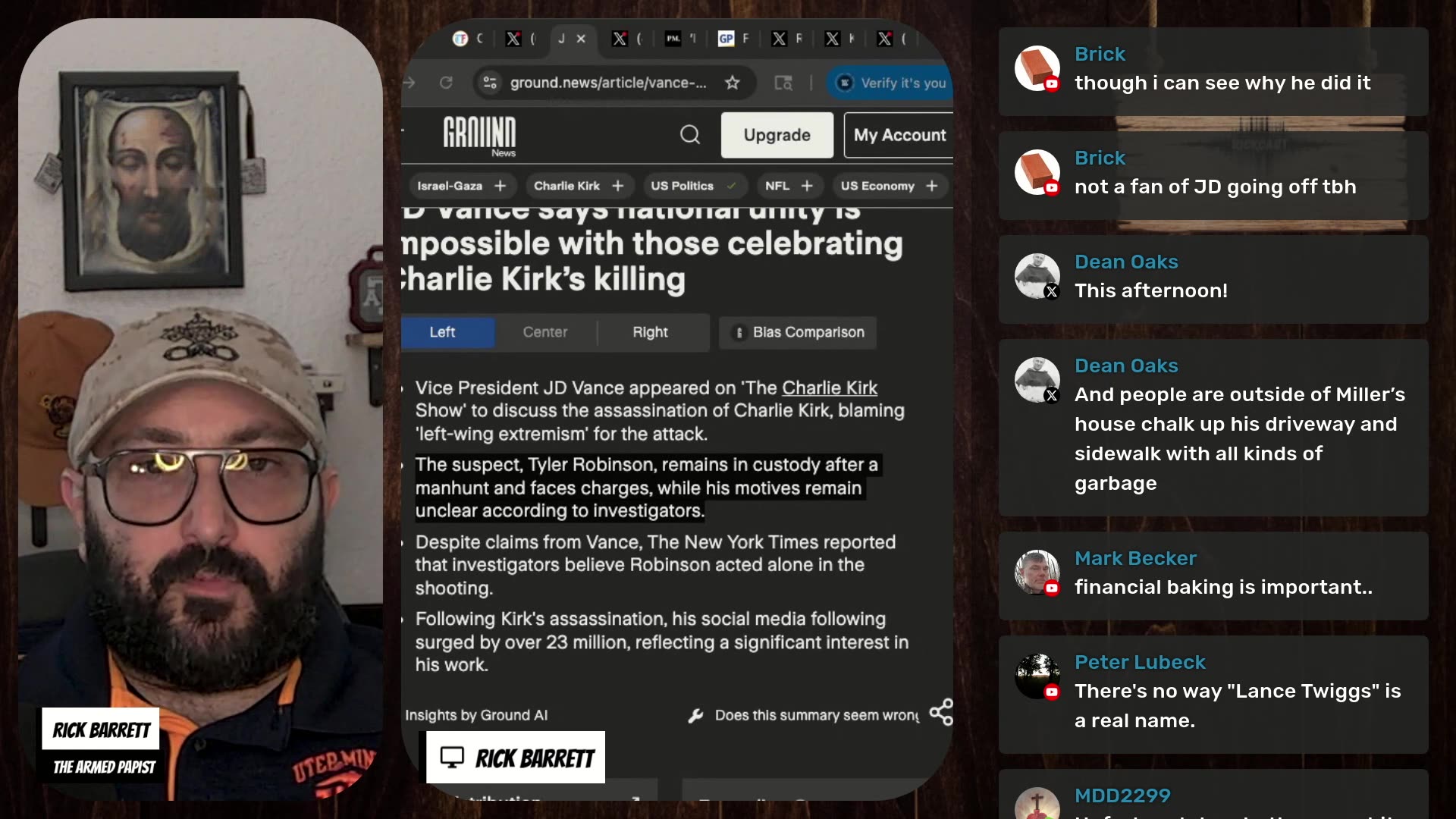1456x819 pixels.
Task: Open the Bias Comparison panel
Action: (798, 332)
